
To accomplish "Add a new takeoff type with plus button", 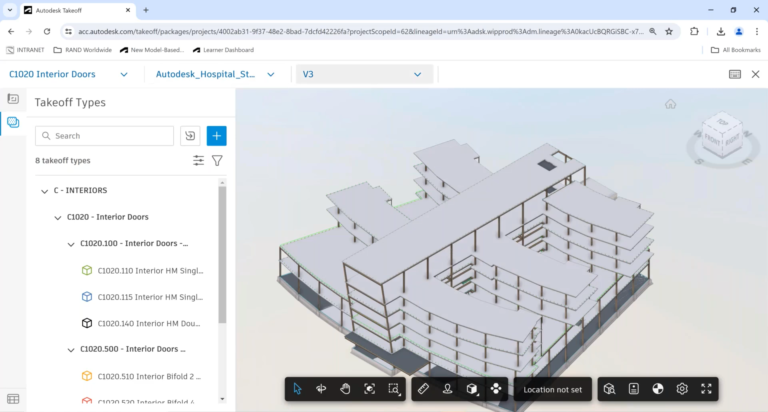I will [x=216, y=136].
